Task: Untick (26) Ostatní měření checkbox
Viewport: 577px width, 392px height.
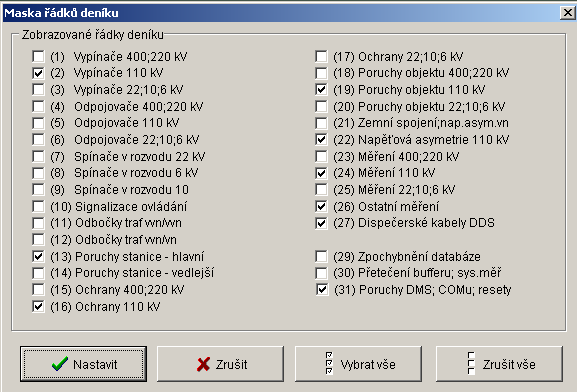Action: pos(321,206)
